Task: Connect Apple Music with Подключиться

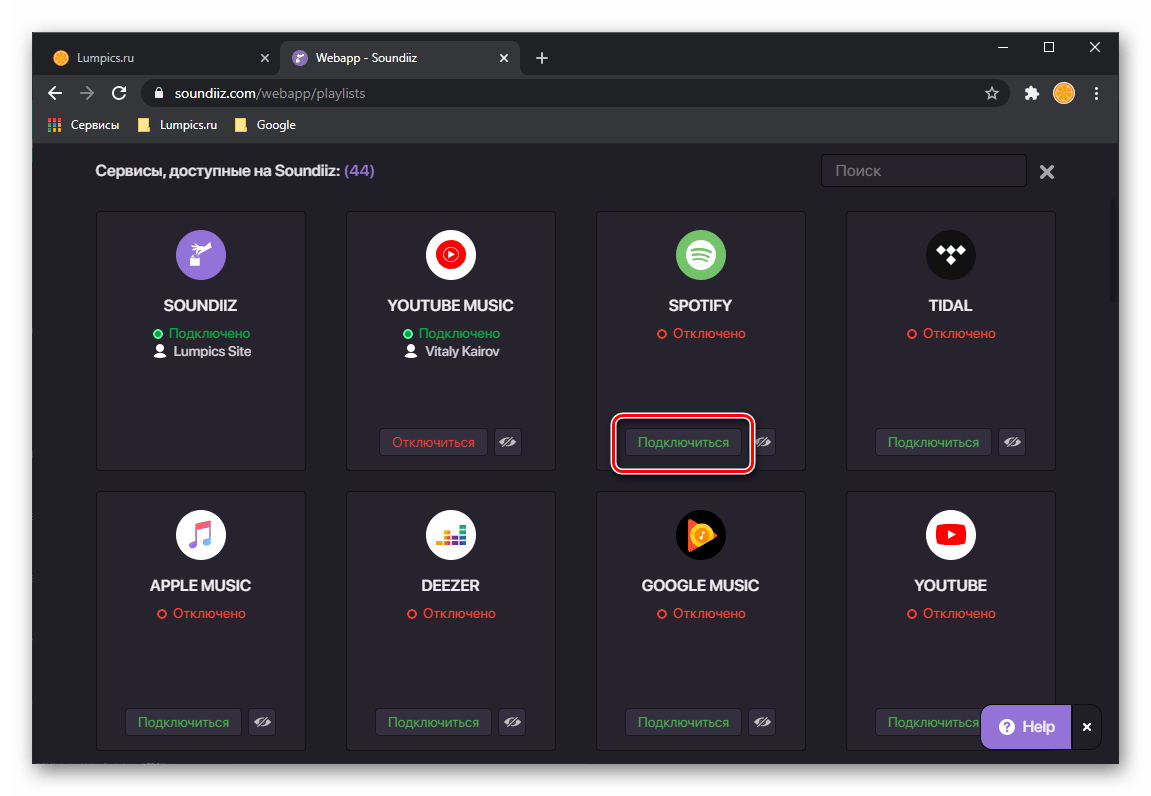Action: [184, 722]
